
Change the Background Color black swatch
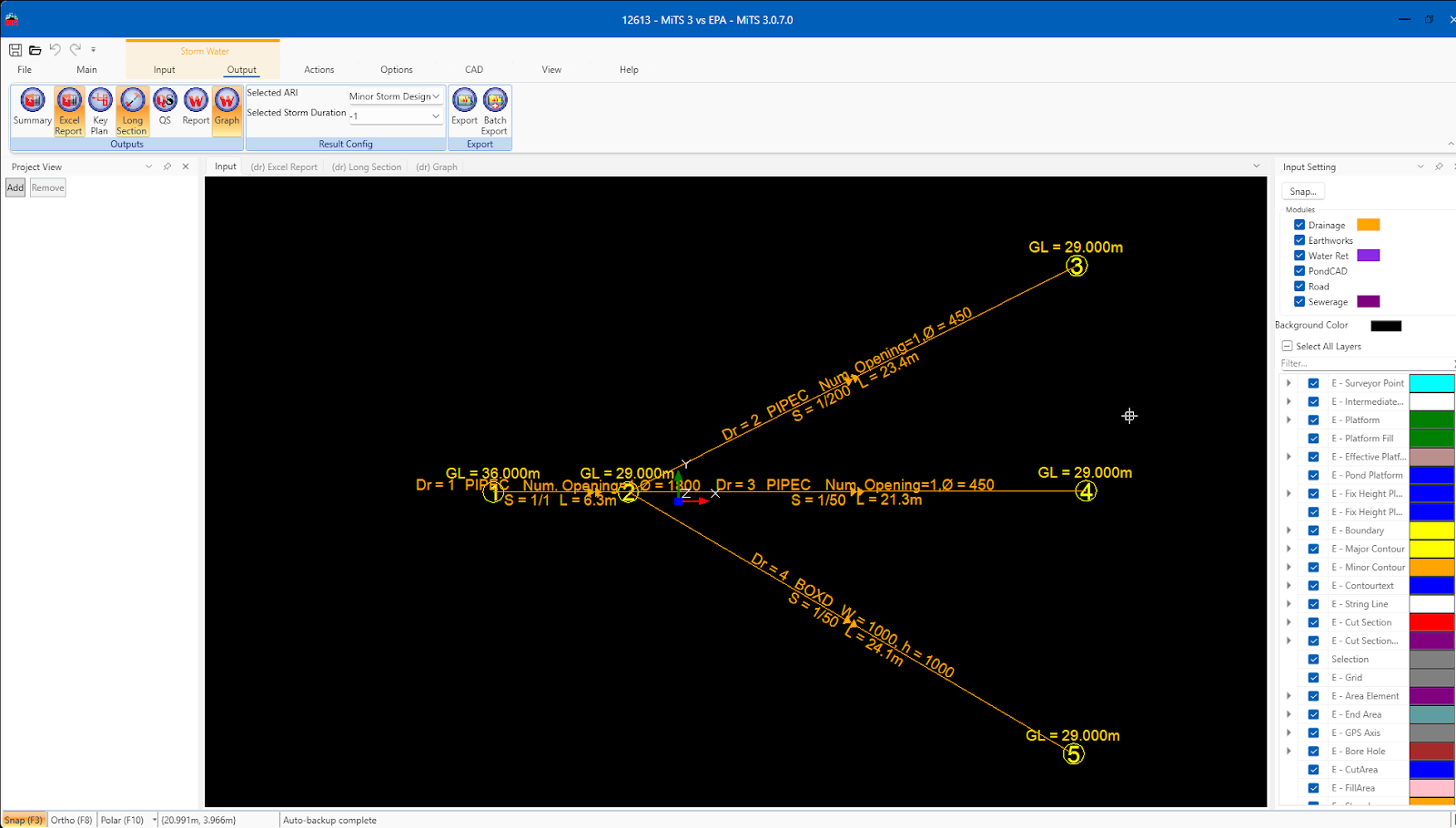pyautogui.click(x=1386, y=326)
